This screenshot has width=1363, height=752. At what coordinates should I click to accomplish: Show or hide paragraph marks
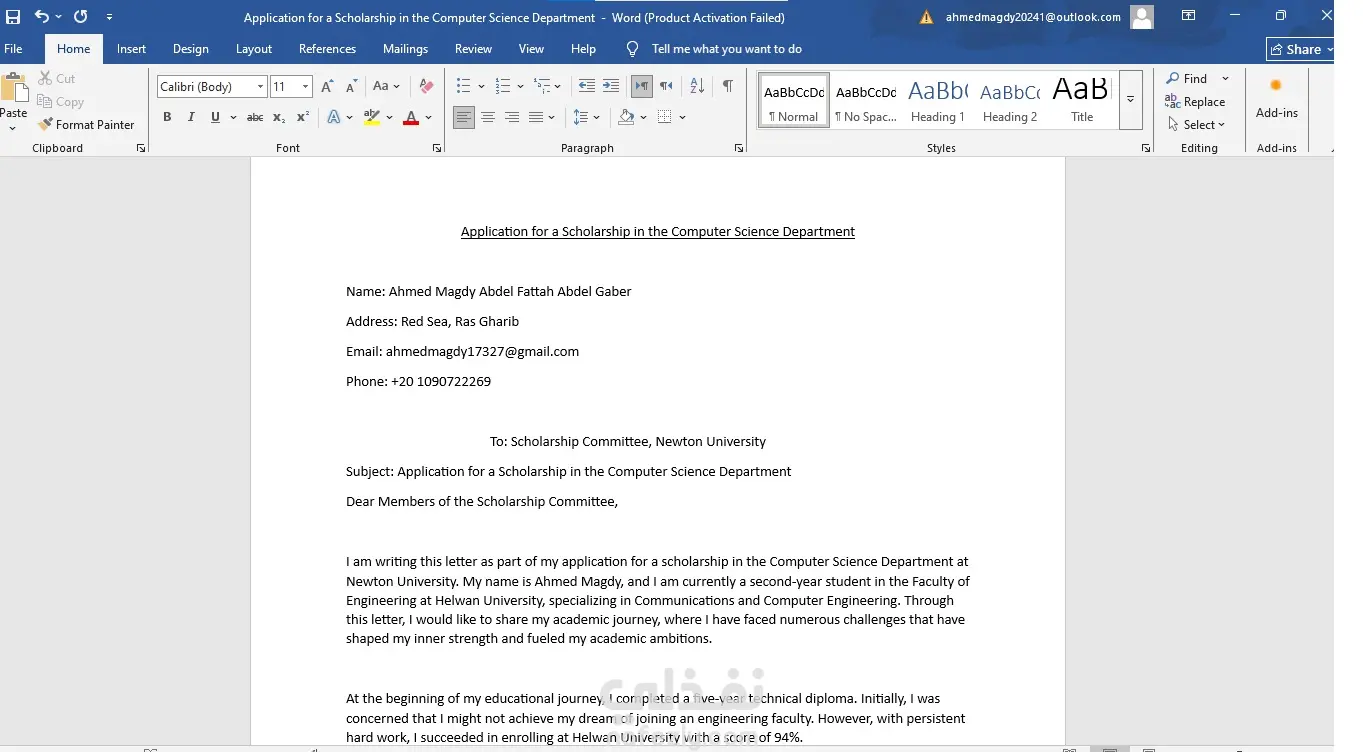click(x=728, y=87)
